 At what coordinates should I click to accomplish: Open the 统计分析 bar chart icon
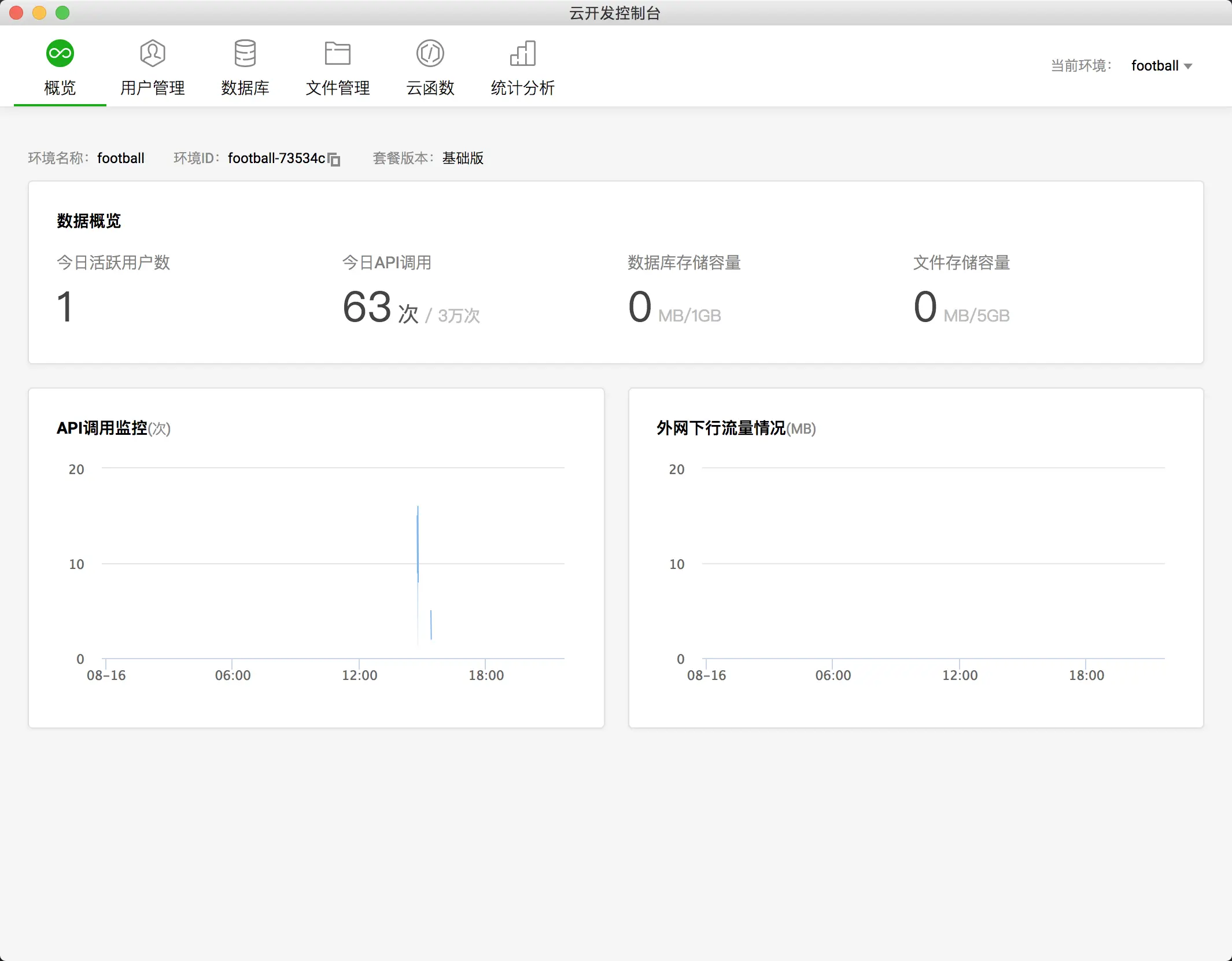(523, 53)
